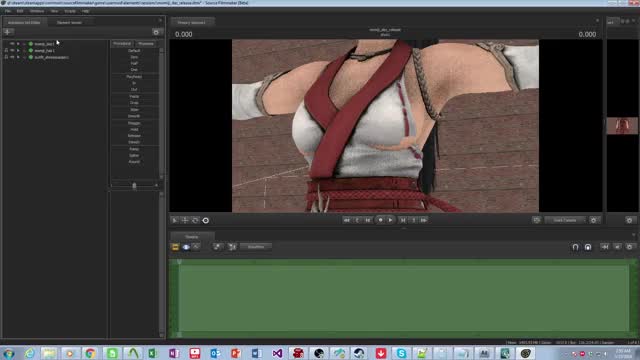
Task: Open the File menu
Action: pyautogui.click(x=8, y=11)
